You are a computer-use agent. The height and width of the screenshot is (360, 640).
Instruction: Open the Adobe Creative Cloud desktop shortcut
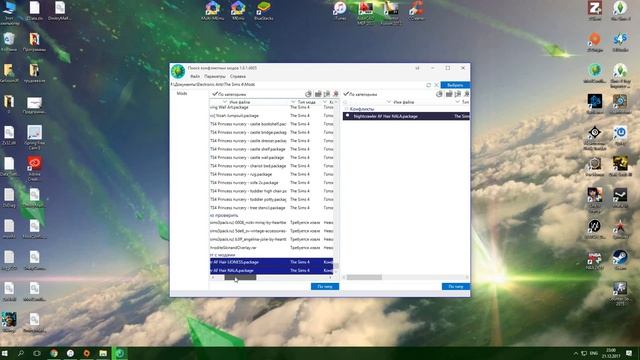34,168
